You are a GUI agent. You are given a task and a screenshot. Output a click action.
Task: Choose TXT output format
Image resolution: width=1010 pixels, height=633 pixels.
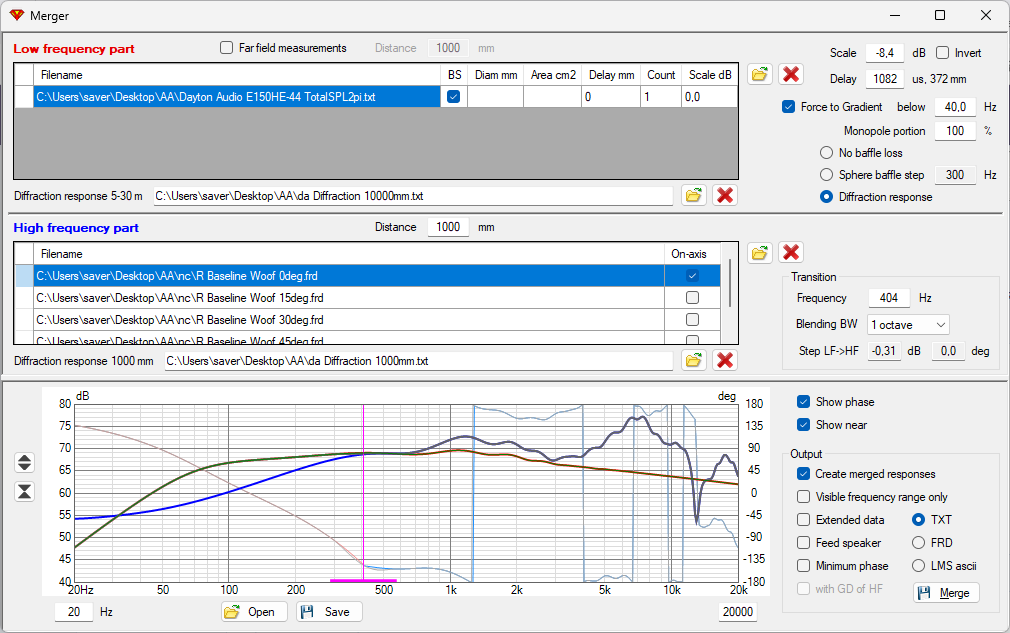pos(919,520)
